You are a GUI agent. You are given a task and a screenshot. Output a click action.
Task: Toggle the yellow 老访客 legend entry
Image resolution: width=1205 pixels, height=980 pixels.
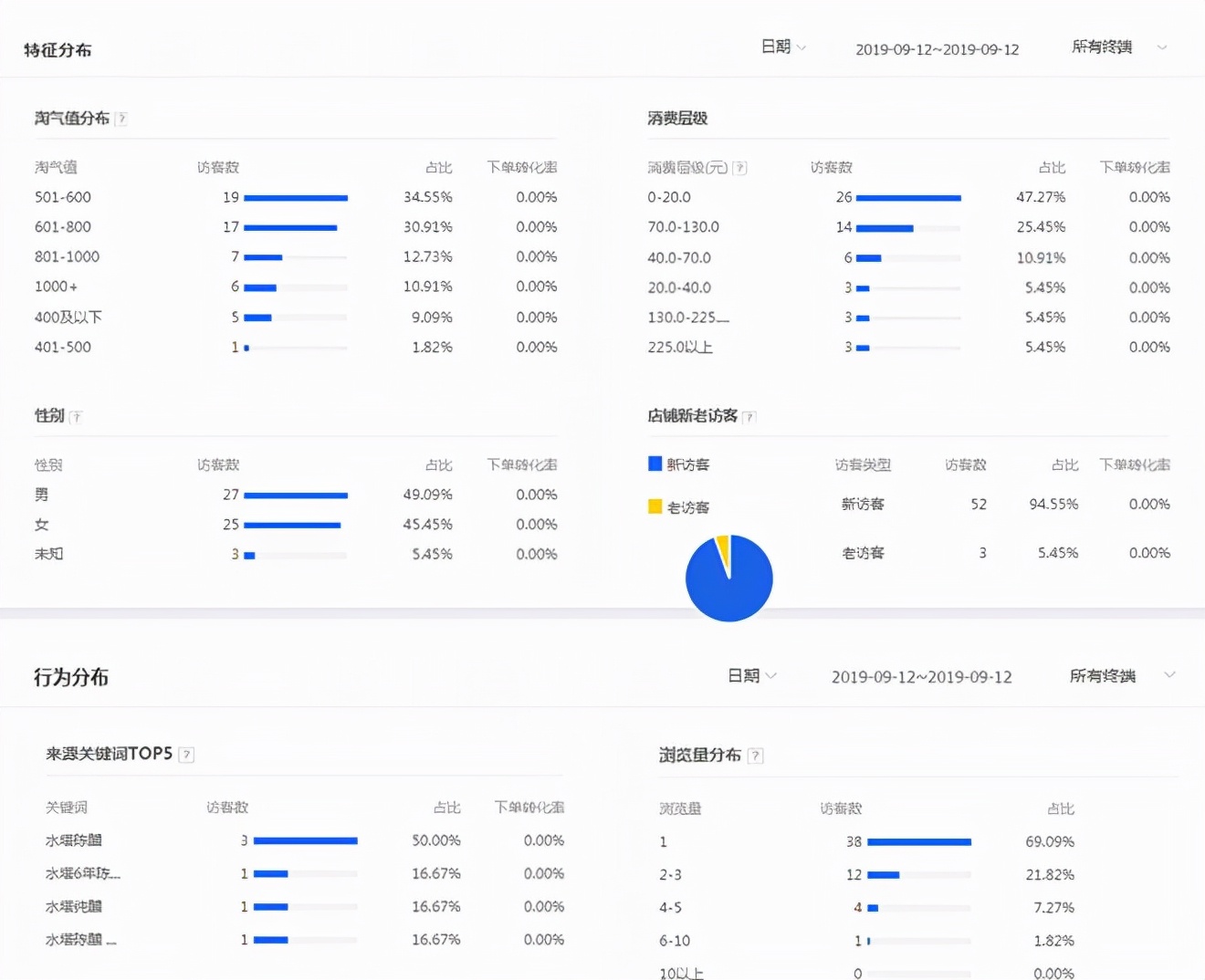[680, 506]
